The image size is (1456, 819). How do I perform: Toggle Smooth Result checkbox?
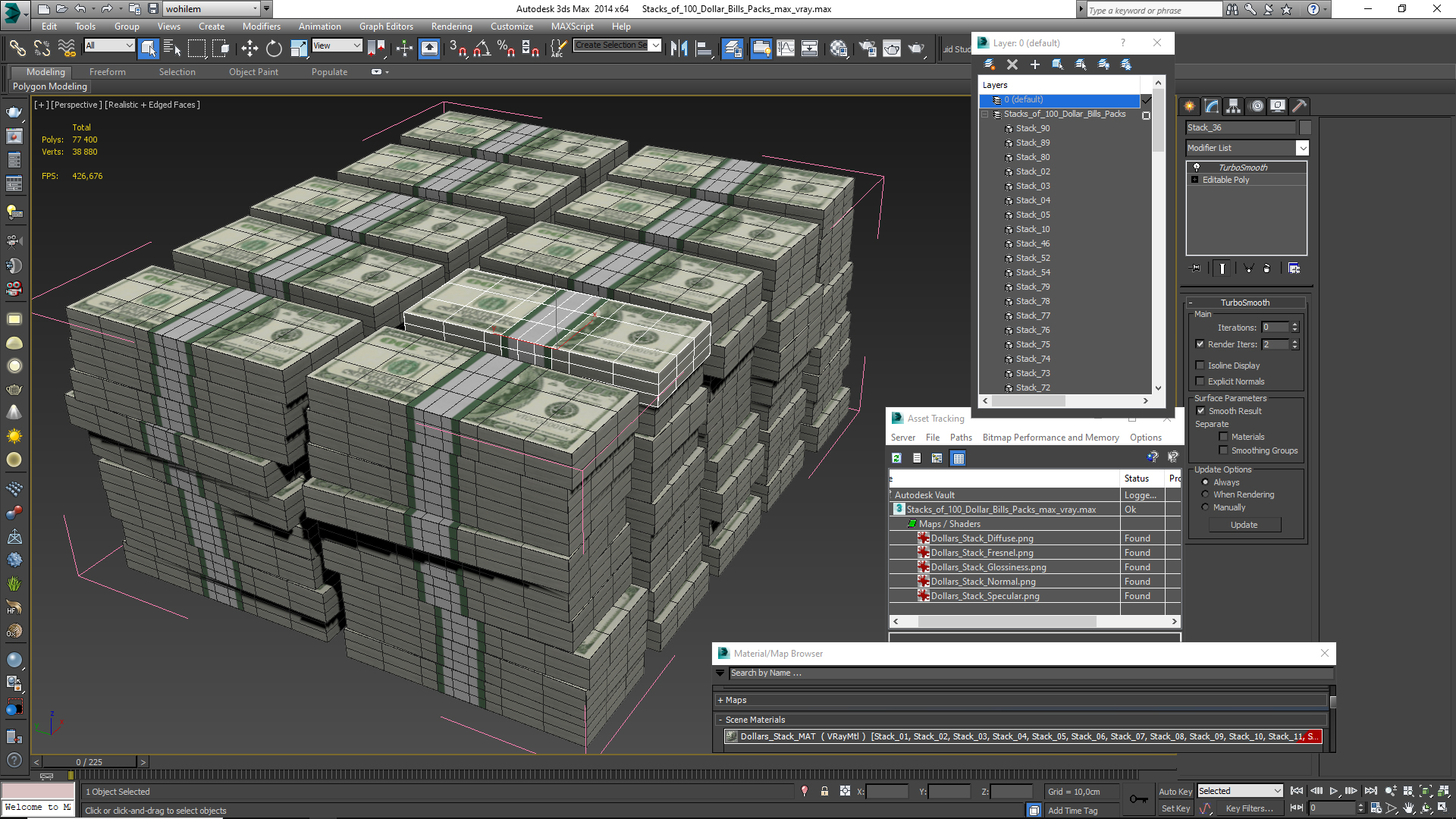tap(1200, 411)
